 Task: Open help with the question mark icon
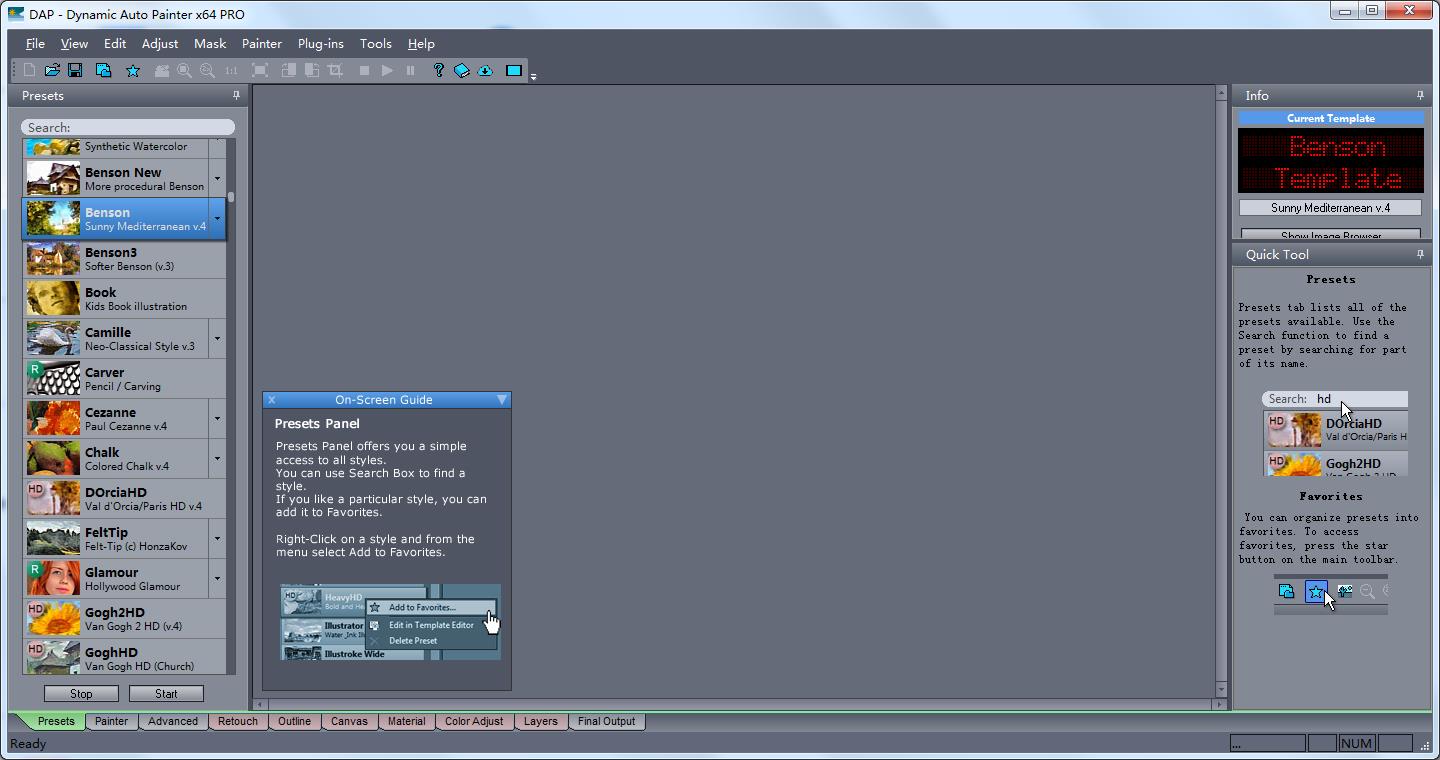tap(439, 71)
